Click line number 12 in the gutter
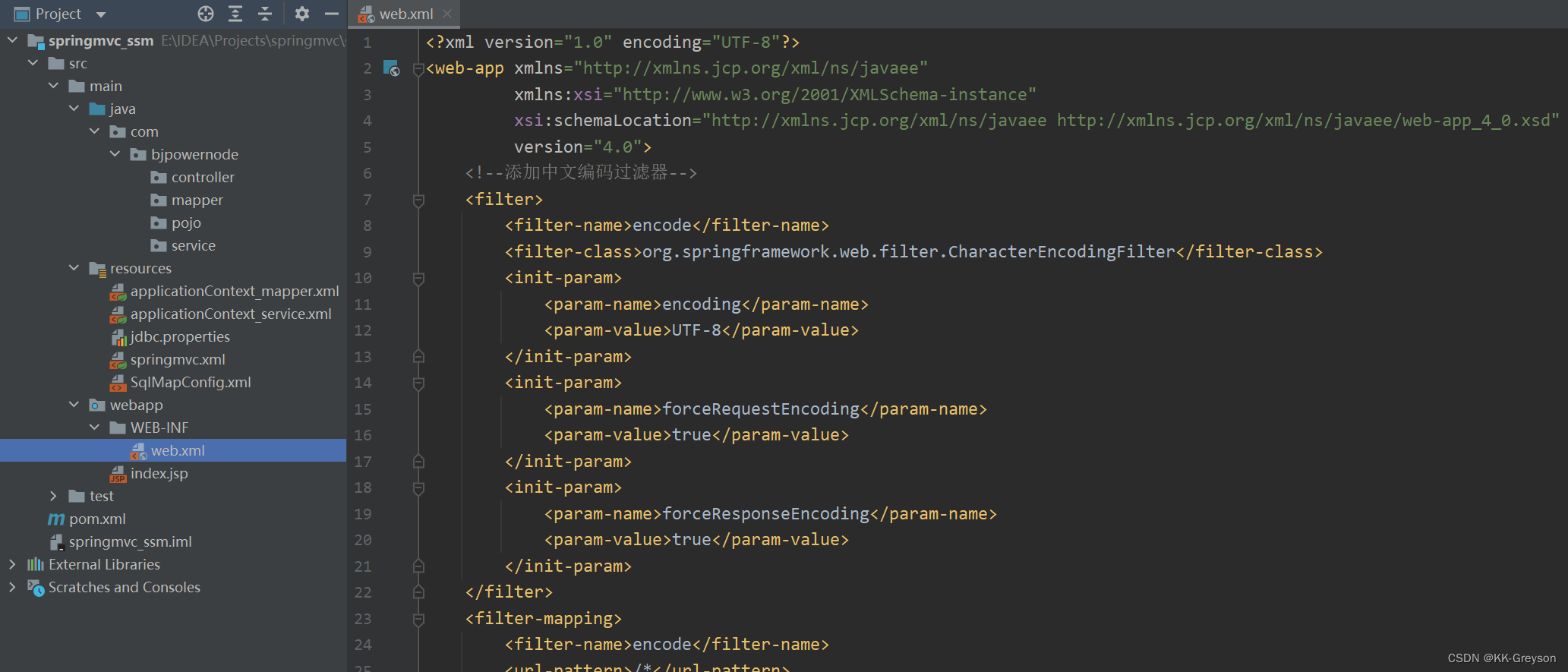 pos(363,330)
